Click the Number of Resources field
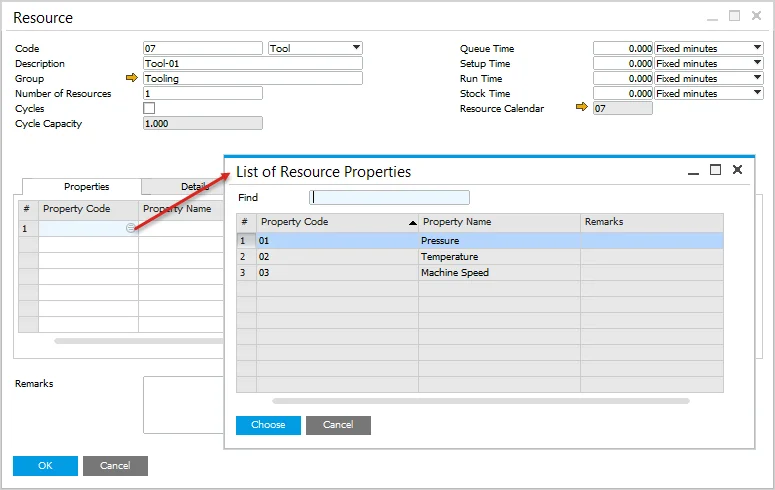The width and height of the screenshot is (775, 490). (x=203, y=93)
